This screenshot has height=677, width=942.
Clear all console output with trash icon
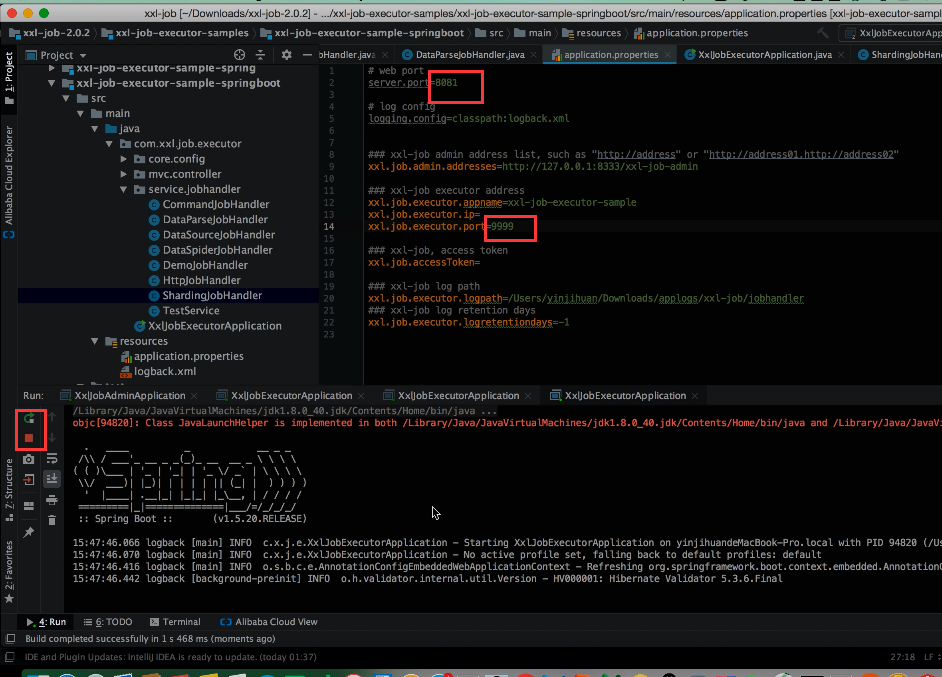tap(52, 520)
